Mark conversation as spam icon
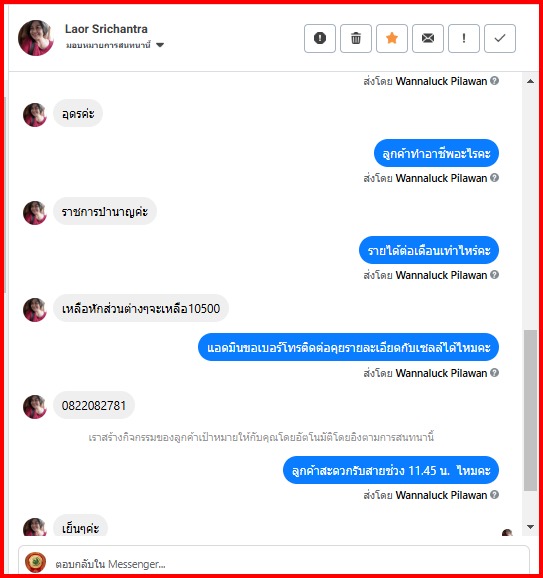 coord(320,38)
